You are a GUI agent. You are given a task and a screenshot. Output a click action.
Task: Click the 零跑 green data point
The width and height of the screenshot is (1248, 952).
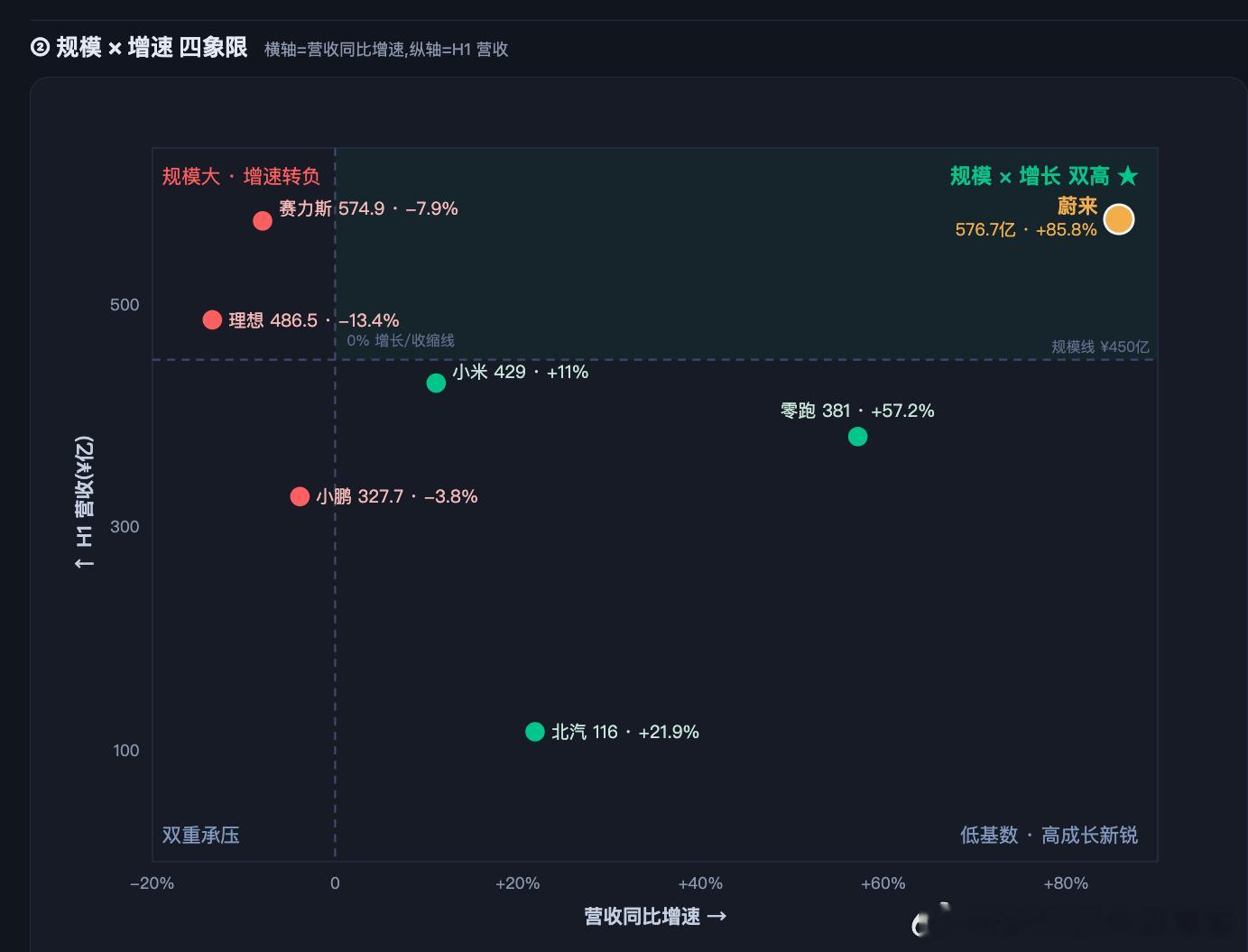858,437
